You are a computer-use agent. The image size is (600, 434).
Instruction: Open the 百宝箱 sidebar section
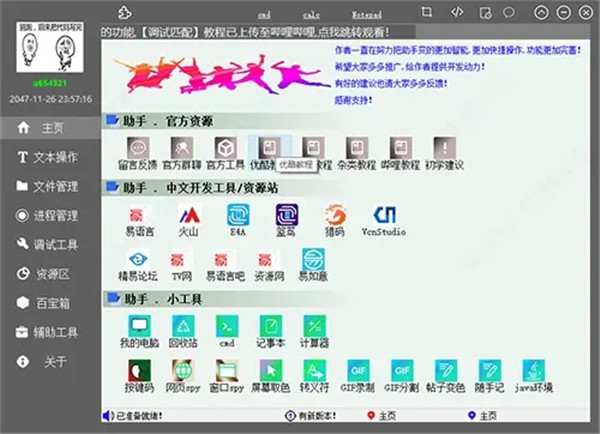44,303
